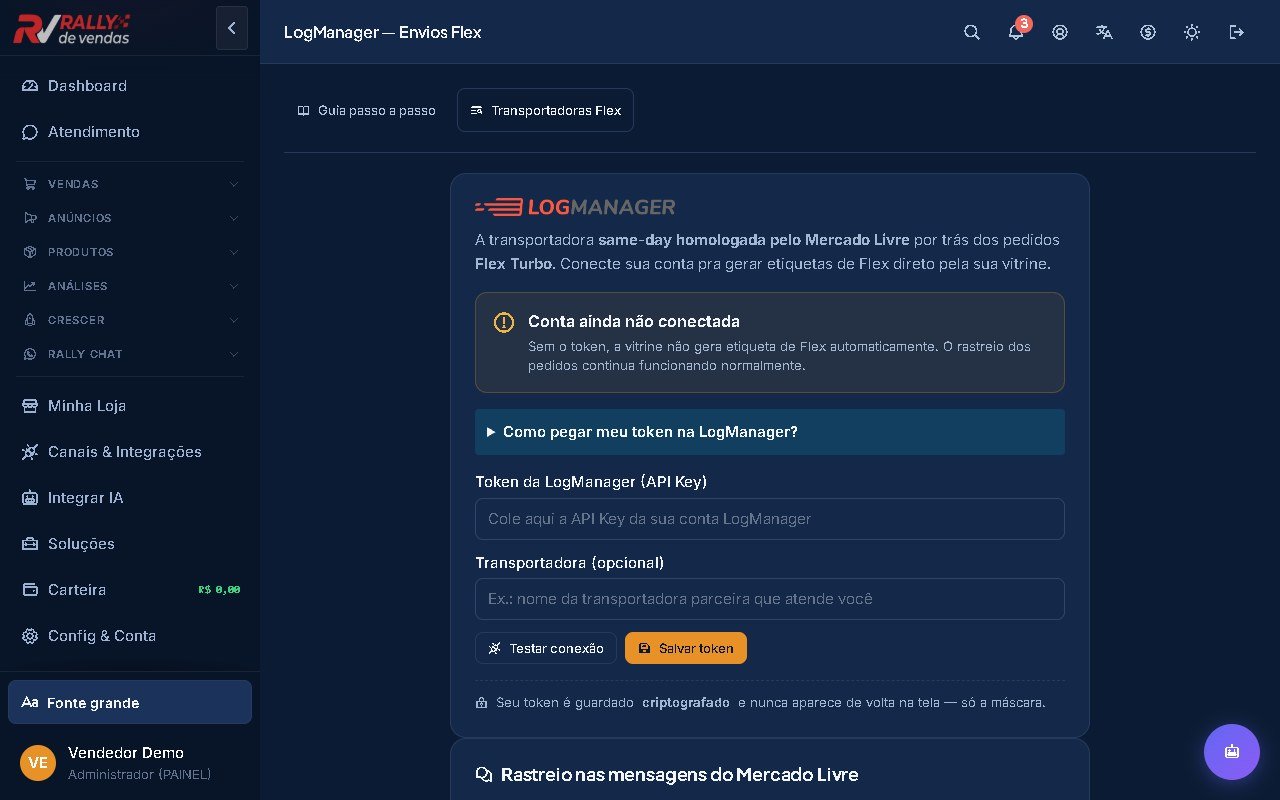Focus the Transportadora (opcional) field
This screenshot has width=1280, height=800.
(770, 599)
